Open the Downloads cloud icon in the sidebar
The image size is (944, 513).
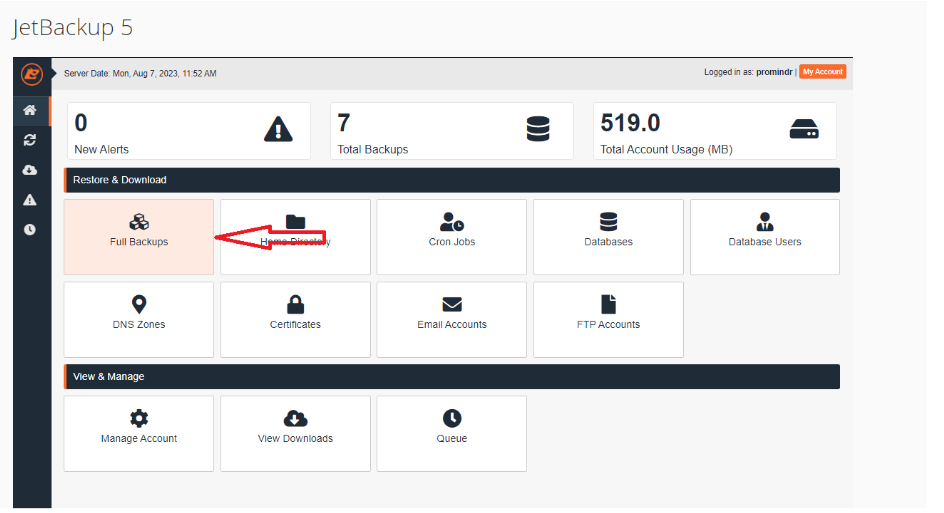coord(30,170)
